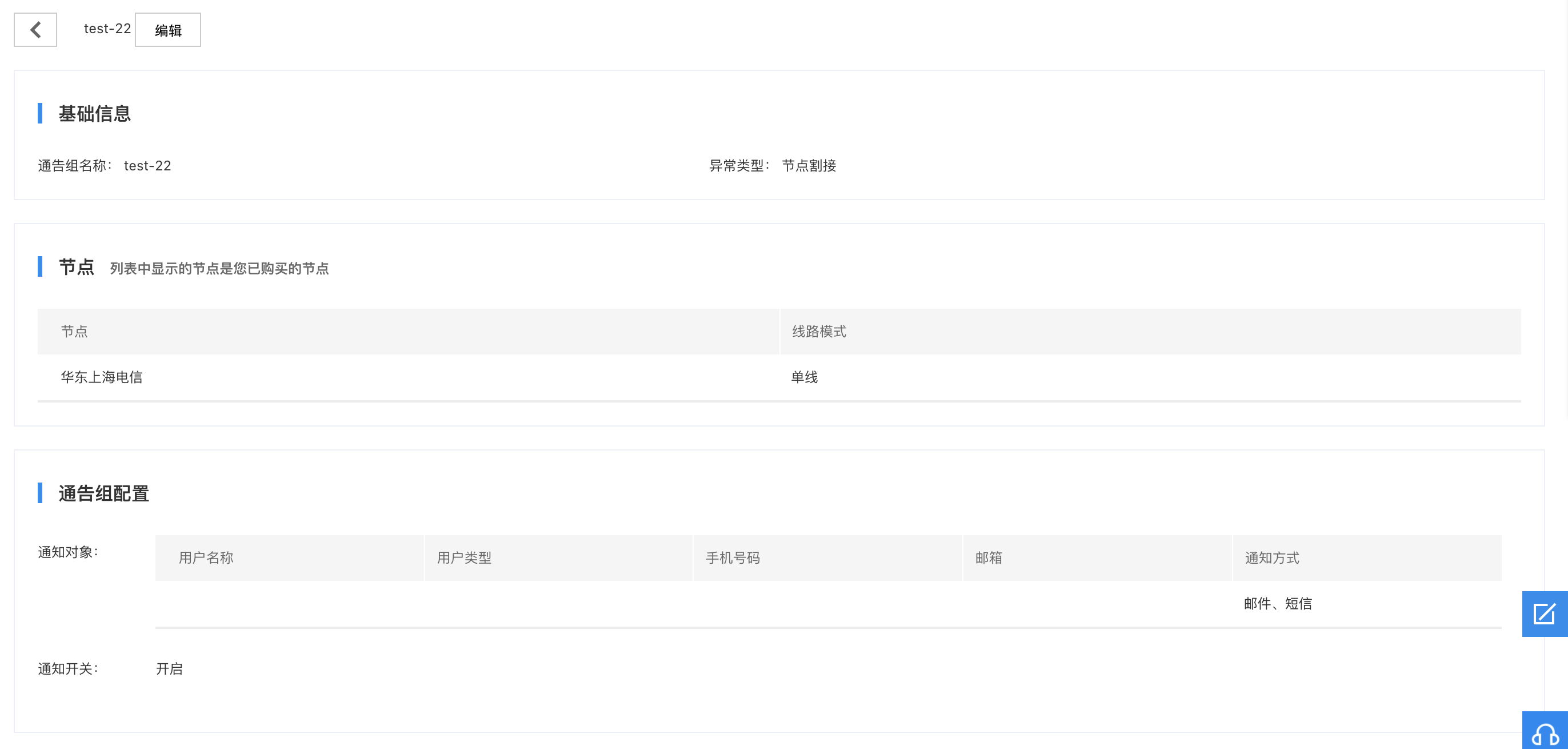Select the 单线 line mode cell
Screen dimensions: 1568x749
pyautogui.click(x=805, y=377)
